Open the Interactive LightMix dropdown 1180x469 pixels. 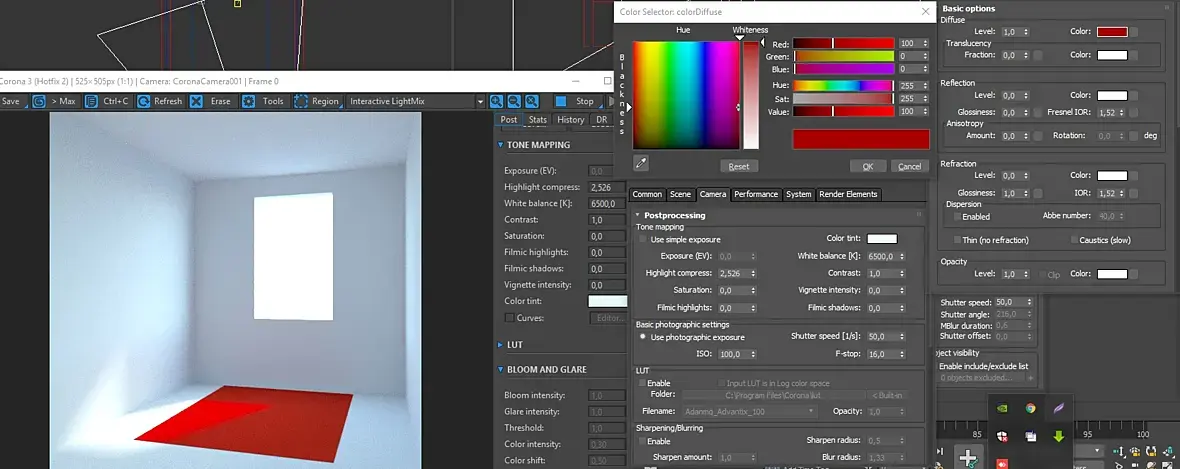[x=416, y=101]
